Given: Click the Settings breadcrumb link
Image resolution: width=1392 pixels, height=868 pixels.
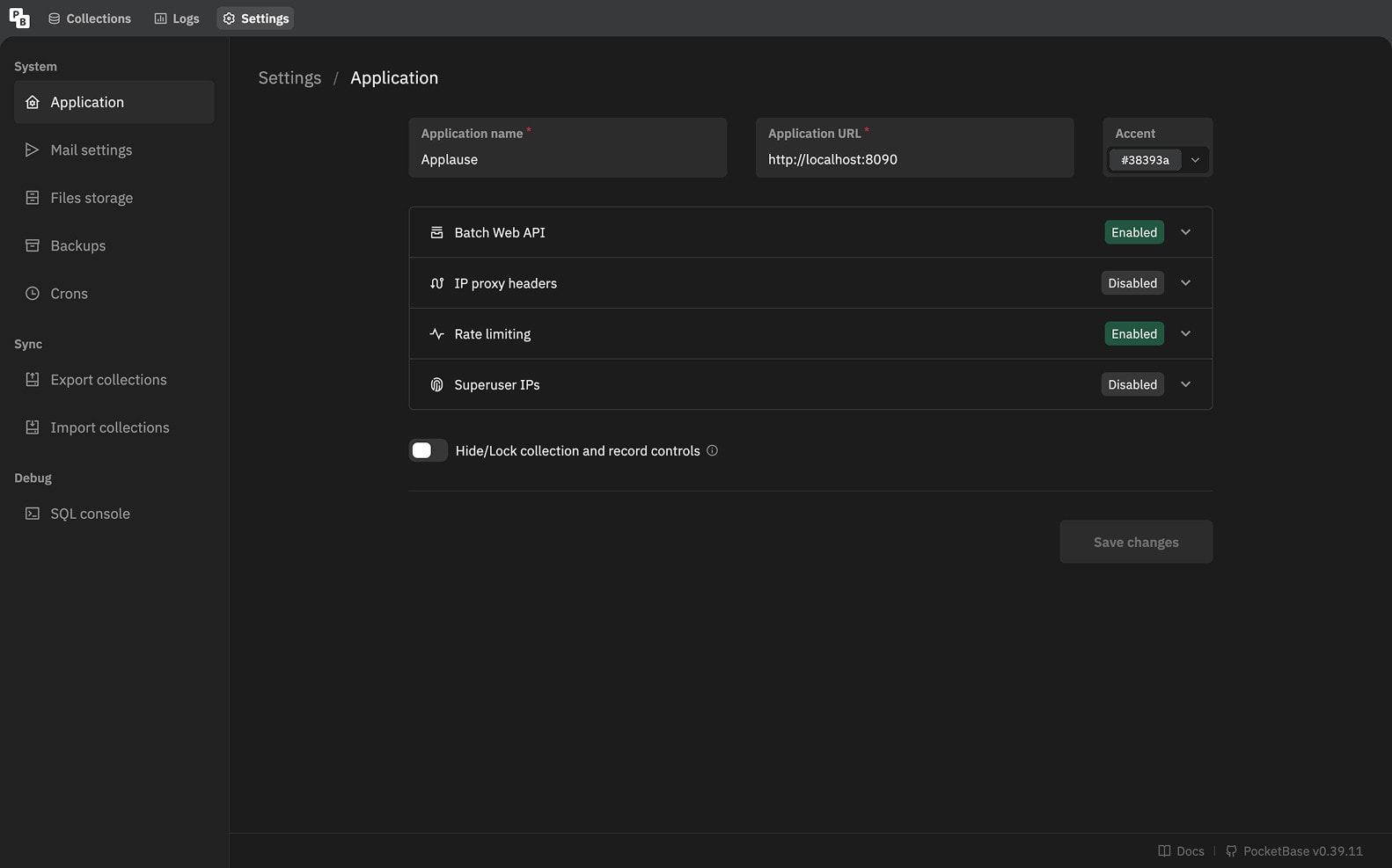Looking at the screenshot, I should coord(289,77).
